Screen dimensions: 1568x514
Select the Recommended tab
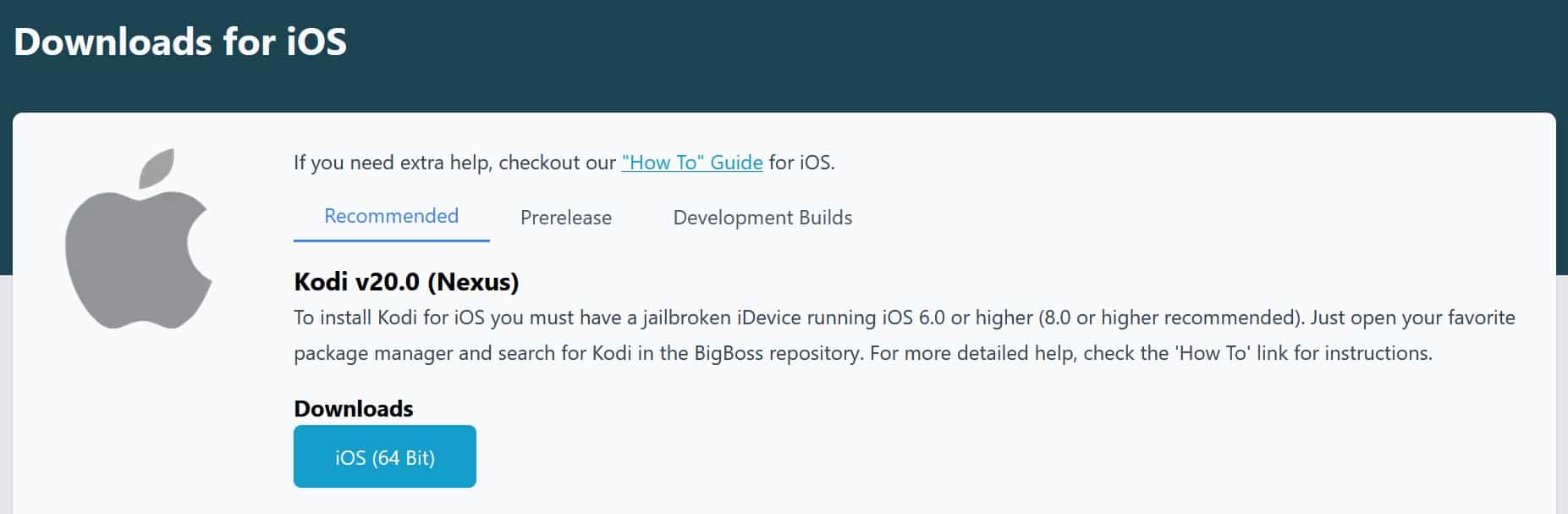[391, 217]
